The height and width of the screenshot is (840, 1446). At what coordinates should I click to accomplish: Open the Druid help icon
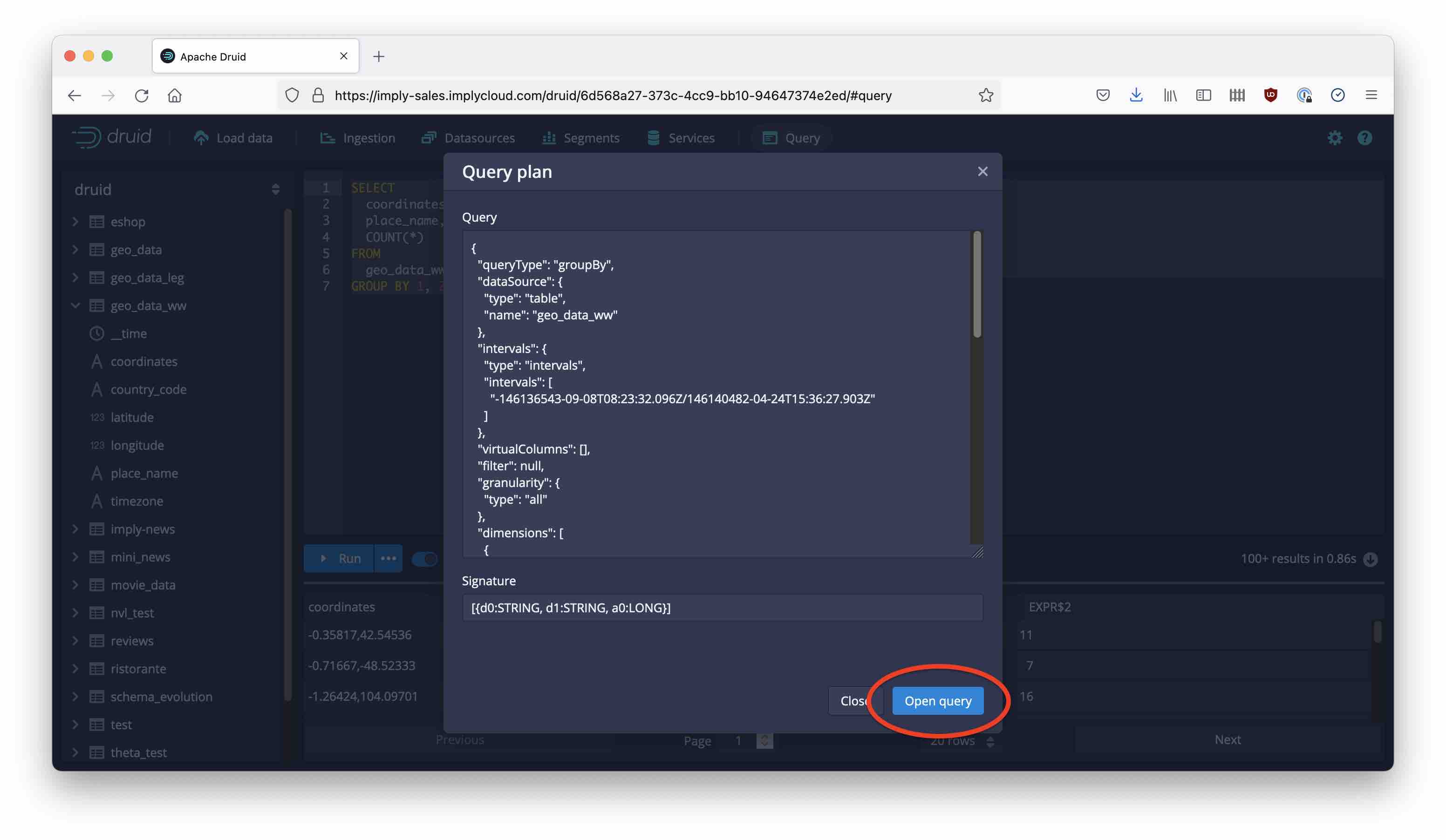[x=1364, y=138]
